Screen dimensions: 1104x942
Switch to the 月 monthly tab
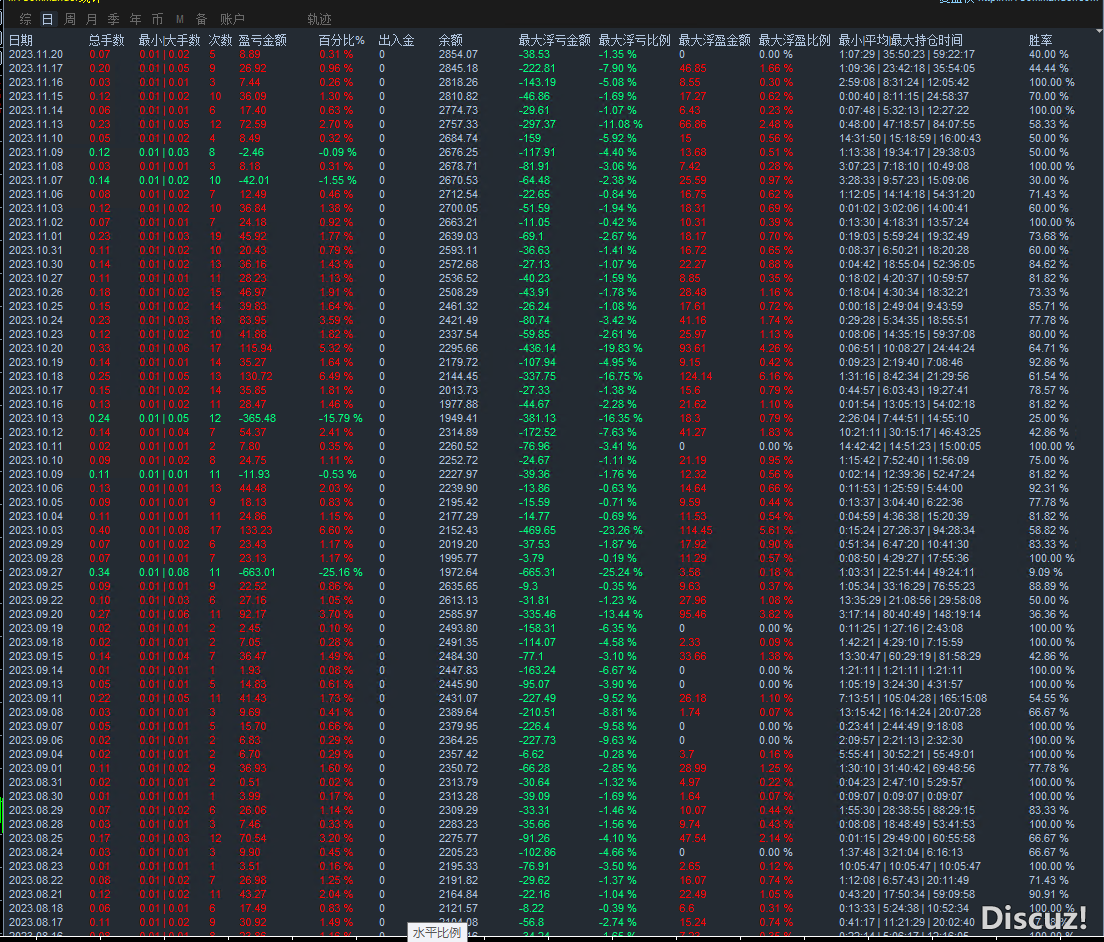coord(91,19)
